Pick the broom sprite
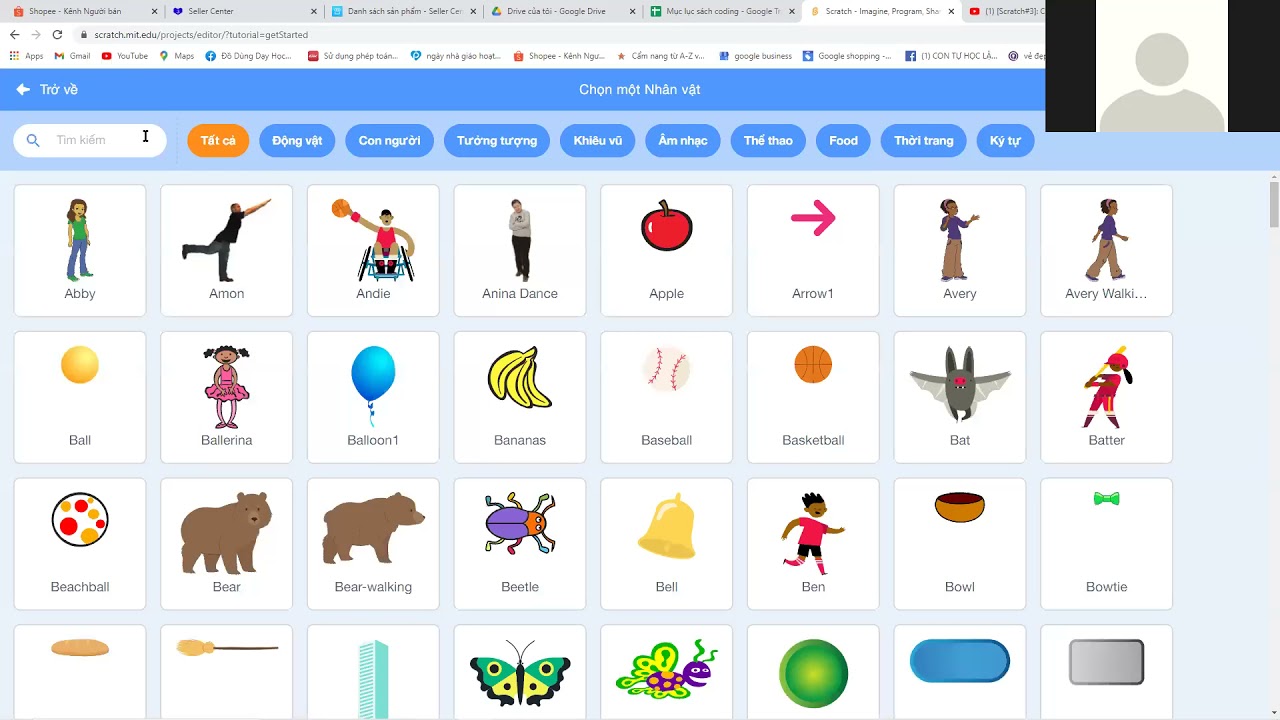Image resolution: width=1280 pixels, height=720 pixels. [227, 672]
